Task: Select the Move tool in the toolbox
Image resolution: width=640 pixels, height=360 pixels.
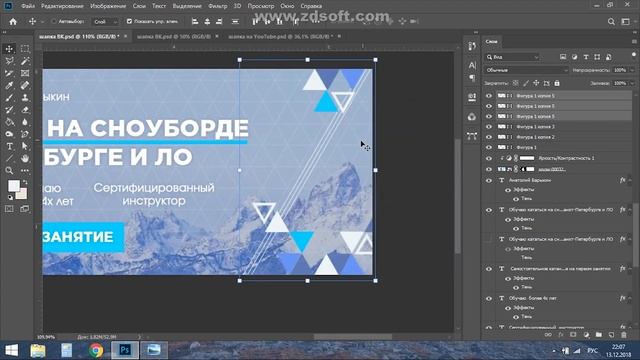Action: 9,49
